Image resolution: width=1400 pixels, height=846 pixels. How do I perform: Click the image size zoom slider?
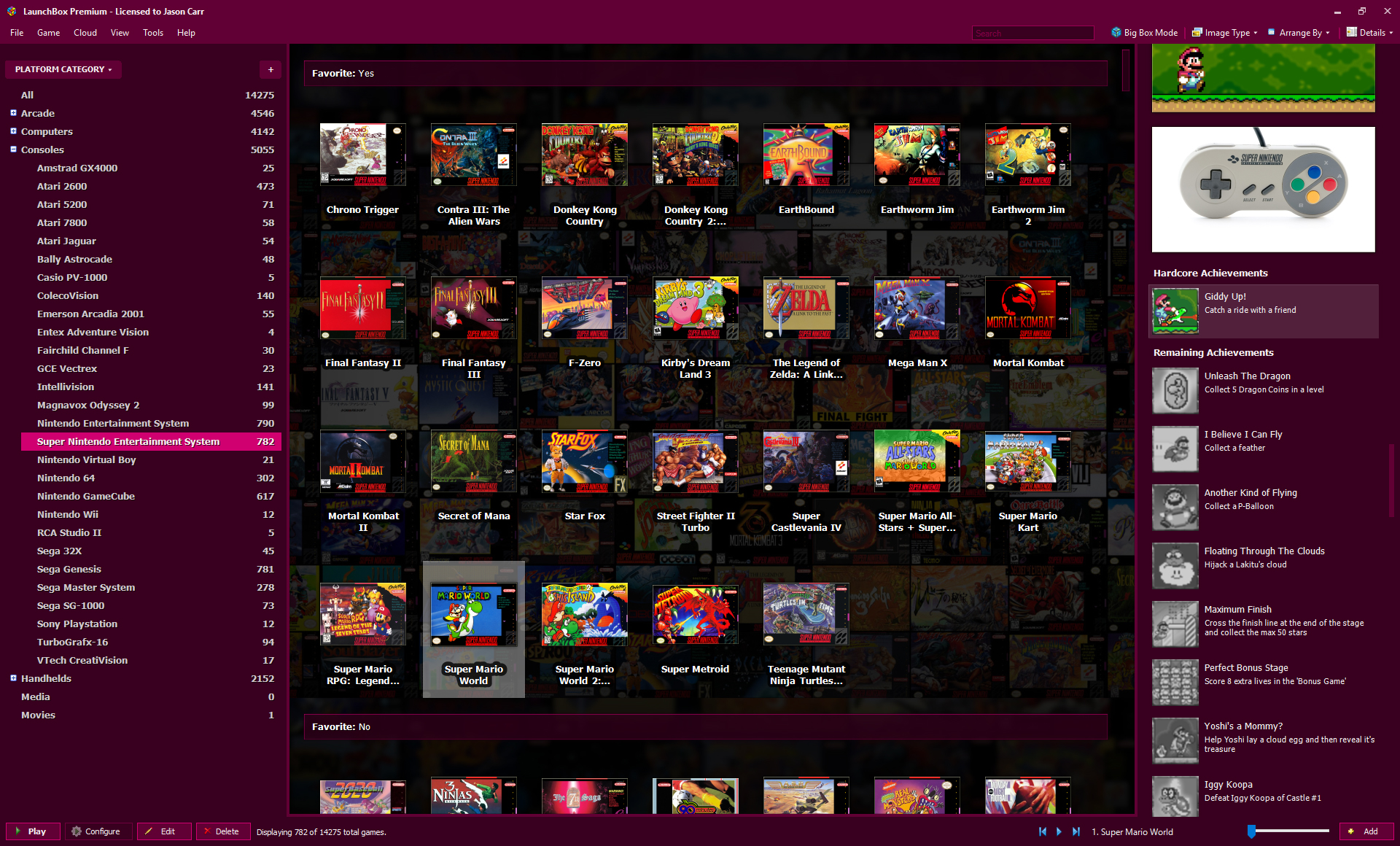click(1288, 831)
